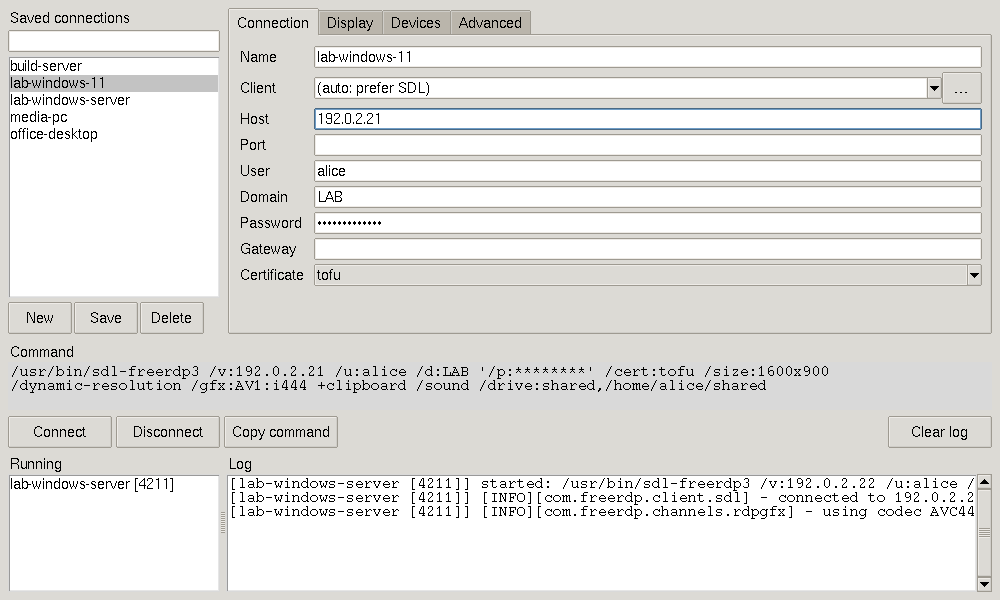1000x600 pixels.
Task: Click the User field containing alice
Action: tap(647, 171)
